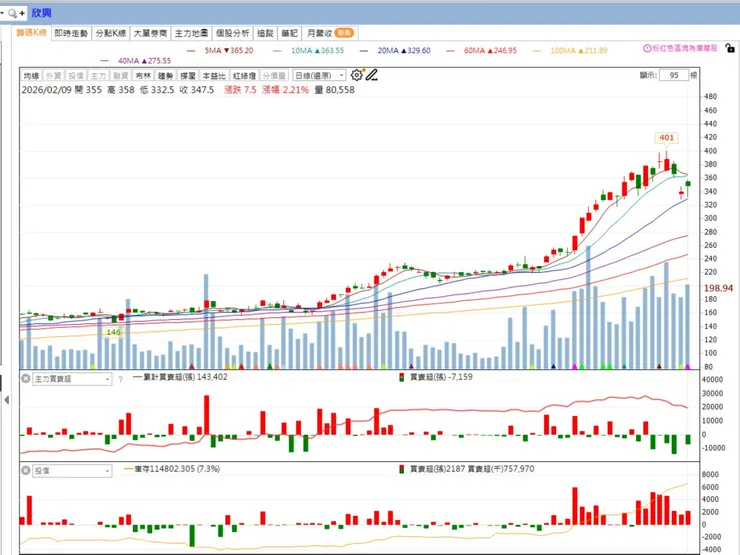The height and width of the screenshot is (555, 740).
Task: Click the 2026/02/09 date text
Action: (x=47, y=90)
